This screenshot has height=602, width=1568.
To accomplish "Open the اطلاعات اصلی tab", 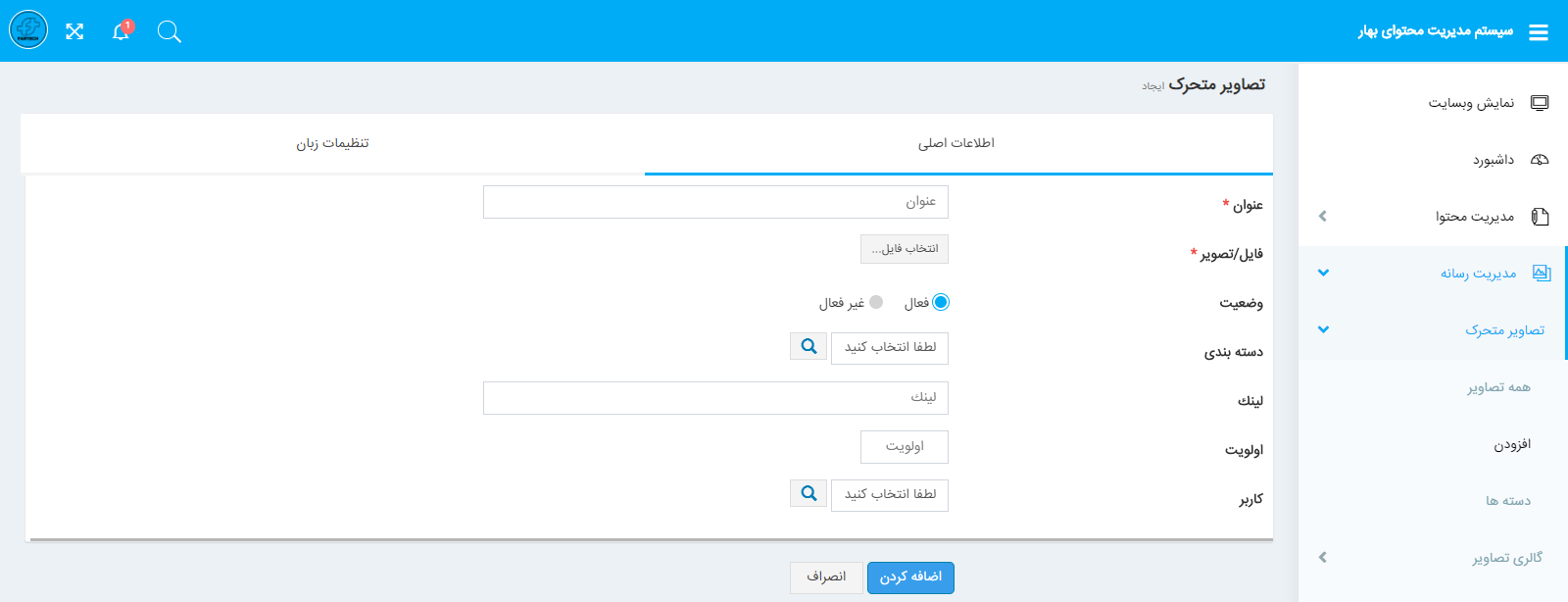I will pyautogui.click(x=956, y=144).
